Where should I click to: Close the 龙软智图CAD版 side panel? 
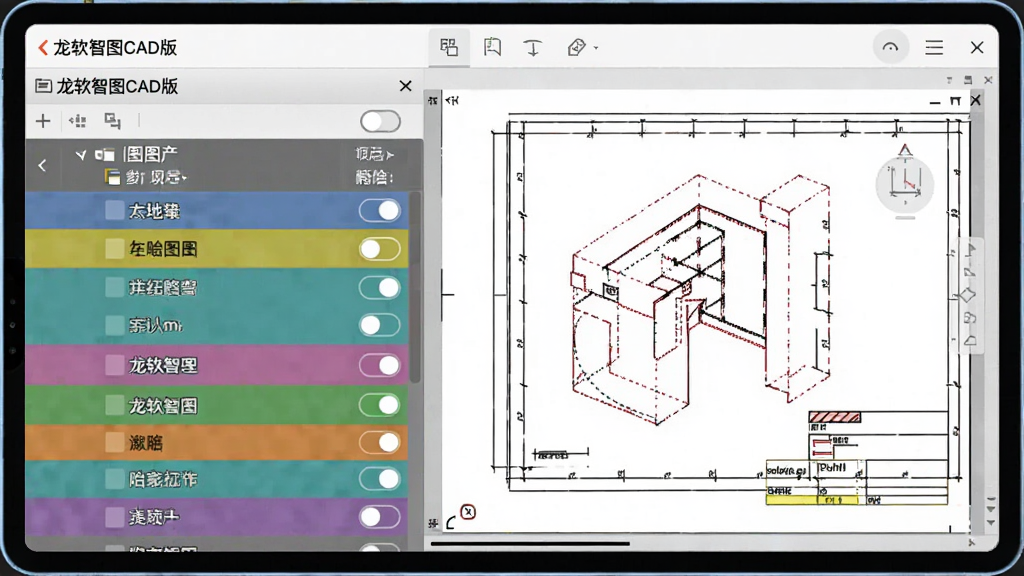406,86
